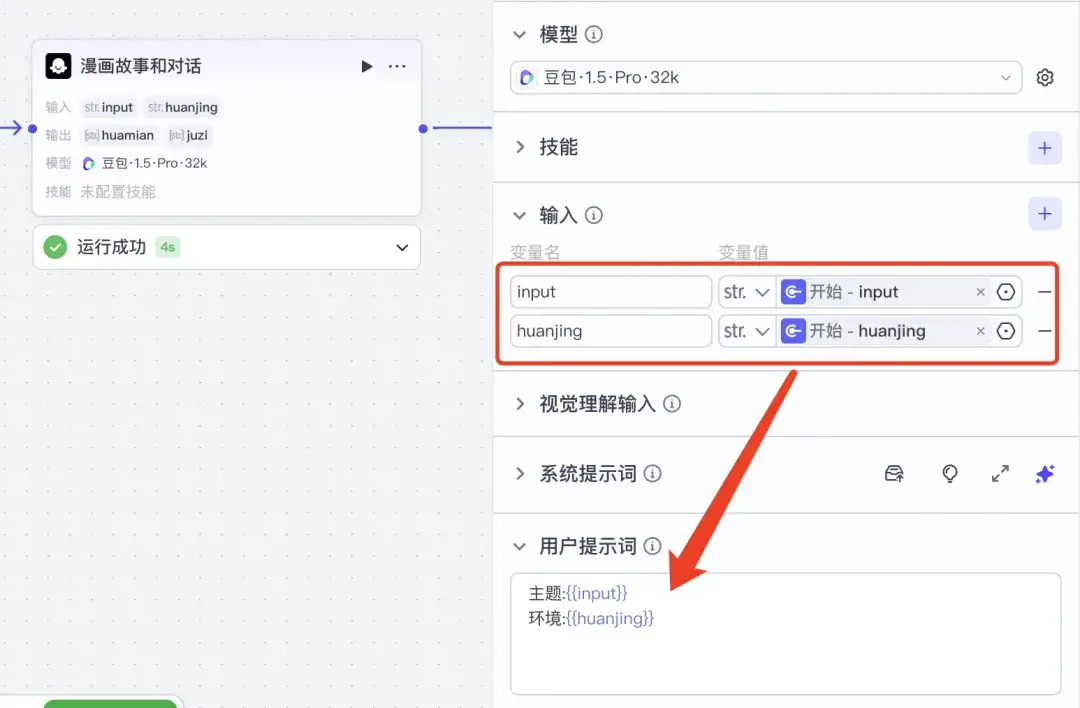The width and height of the screenshot is (1080, 708).
Task: Click AI optimize sparkle icon in 系统提示词
Action: 1044,474
